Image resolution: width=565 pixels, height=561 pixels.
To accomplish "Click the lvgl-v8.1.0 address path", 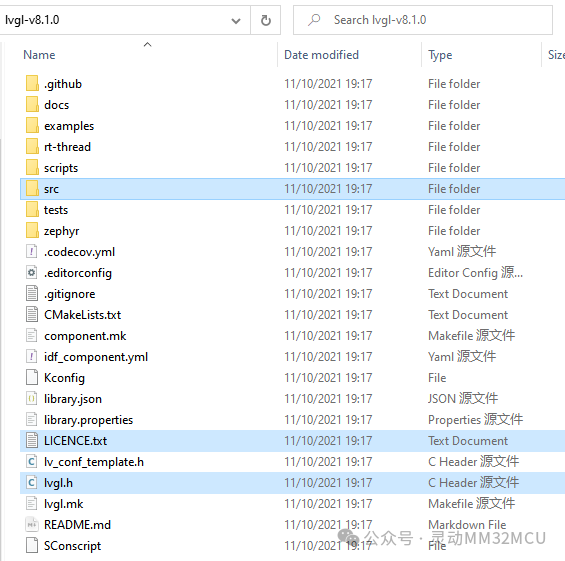I will point(32,20).
